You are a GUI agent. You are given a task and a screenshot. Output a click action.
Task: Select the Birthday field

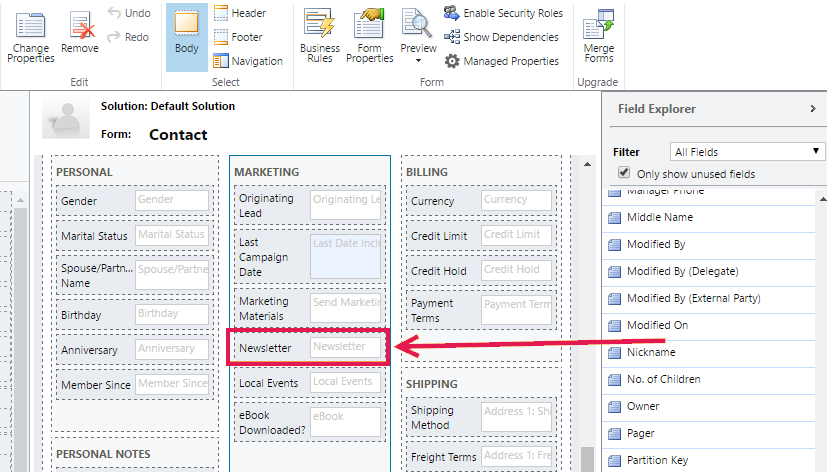click(x=135, y=314)
